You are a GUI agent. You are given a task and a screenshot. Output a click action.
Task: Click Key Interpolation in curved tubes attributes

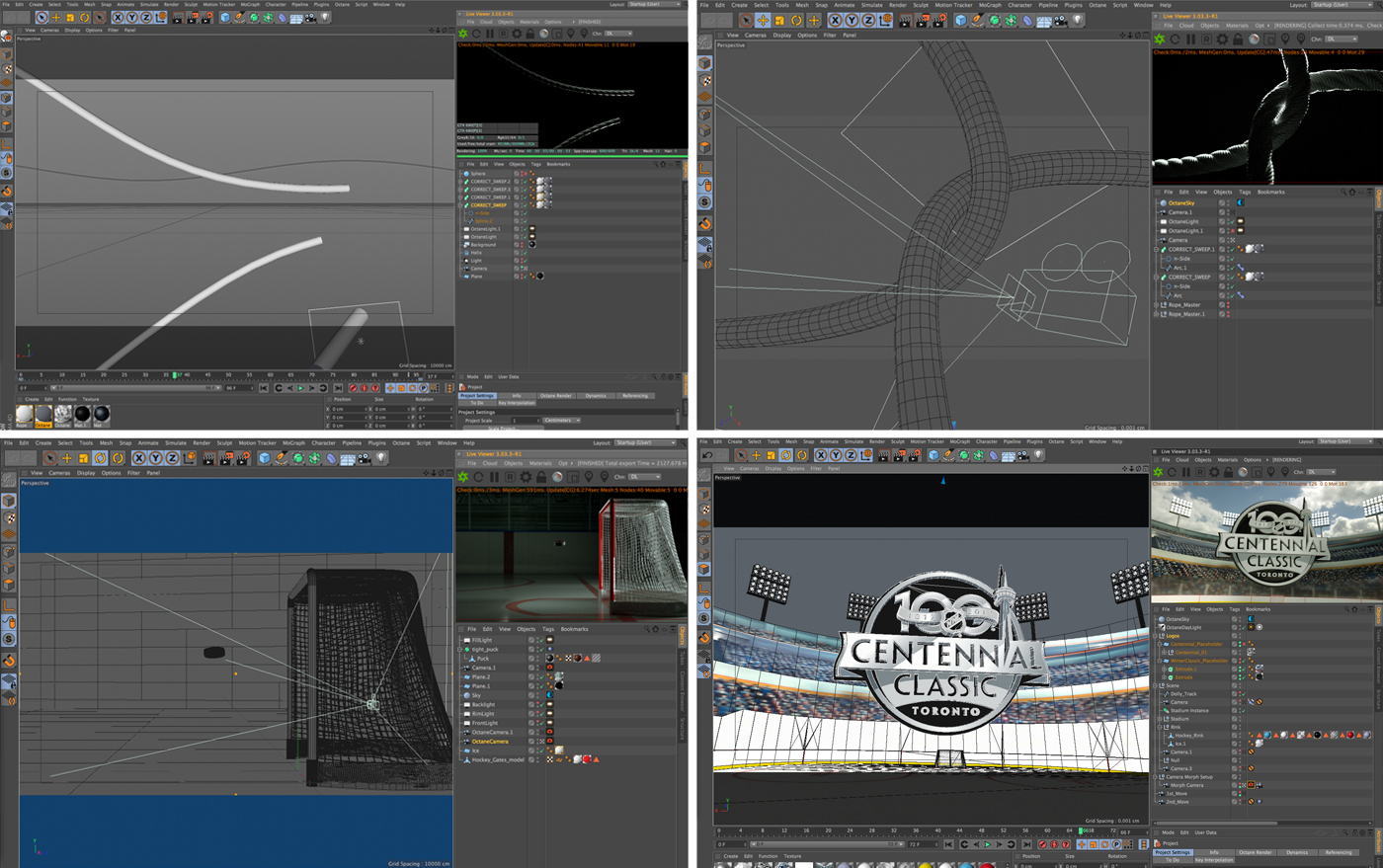coord(516,403)
